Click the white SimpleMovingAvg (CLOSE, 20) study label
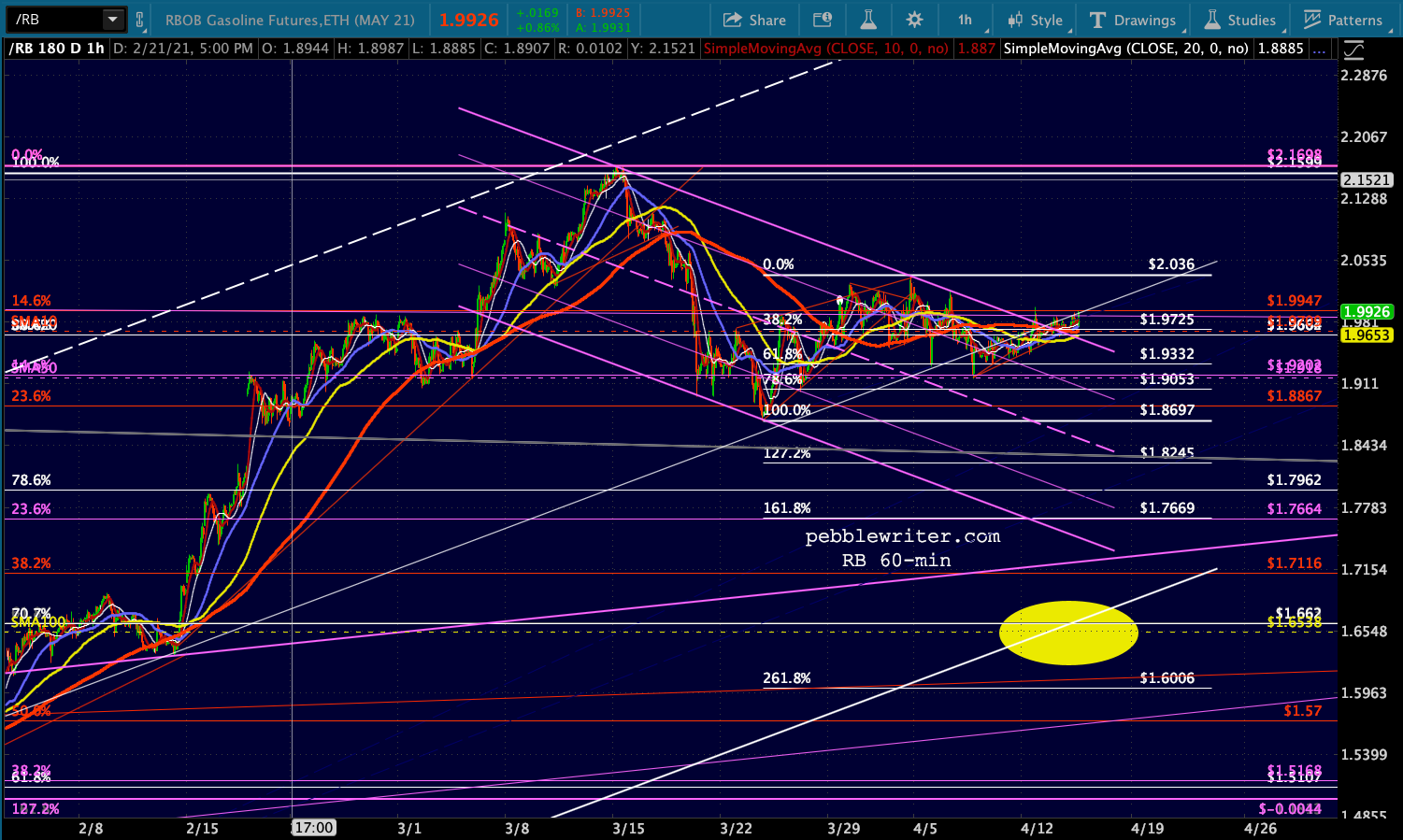1403x840 pixels. point(1126,49)
